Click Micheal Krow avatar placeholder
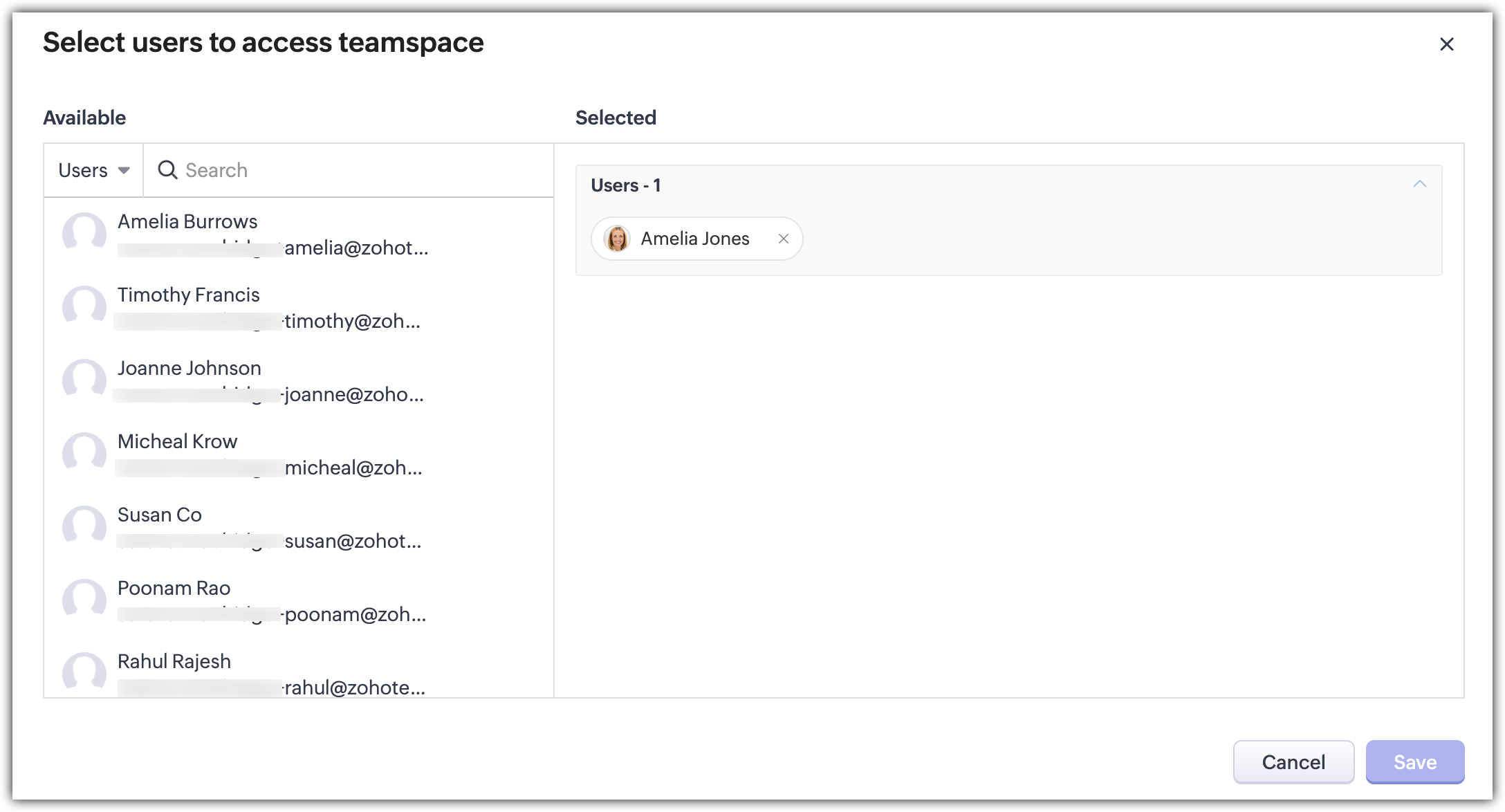This screenshot has height=812, width=1505. pos(84,454)
